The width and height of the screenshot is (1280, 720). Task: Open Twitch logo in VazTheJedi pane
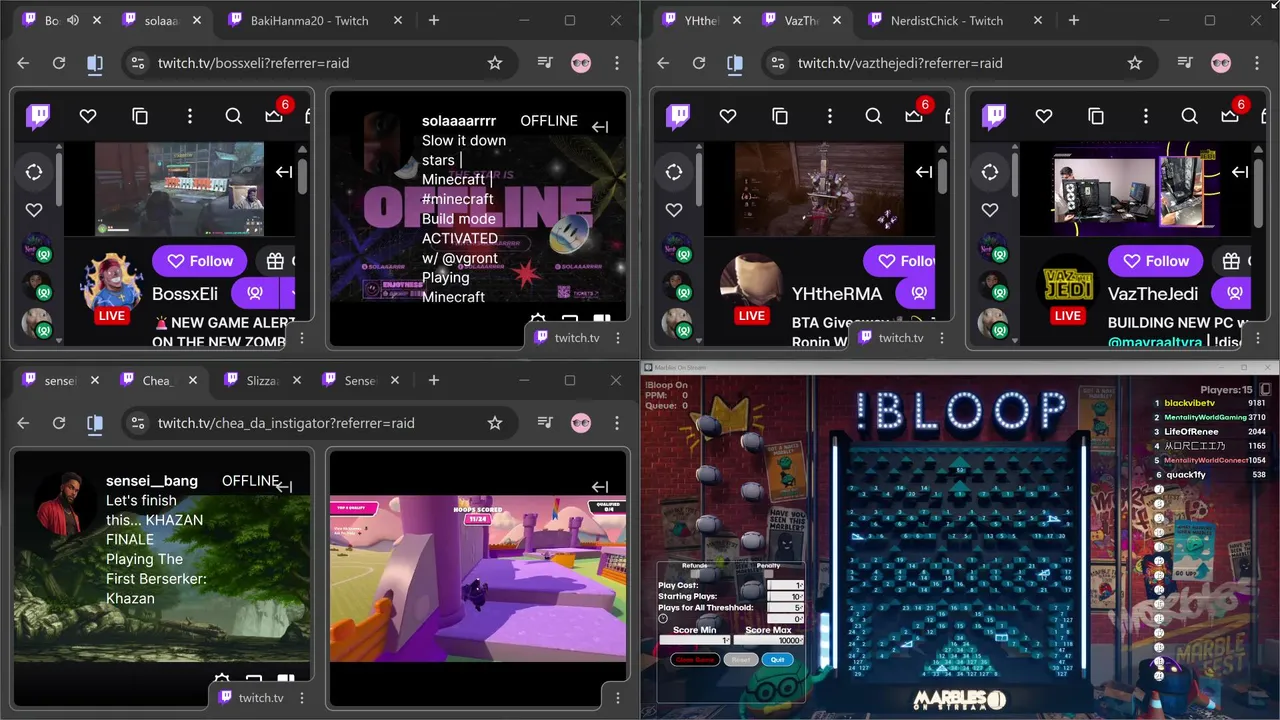(994, 116)
